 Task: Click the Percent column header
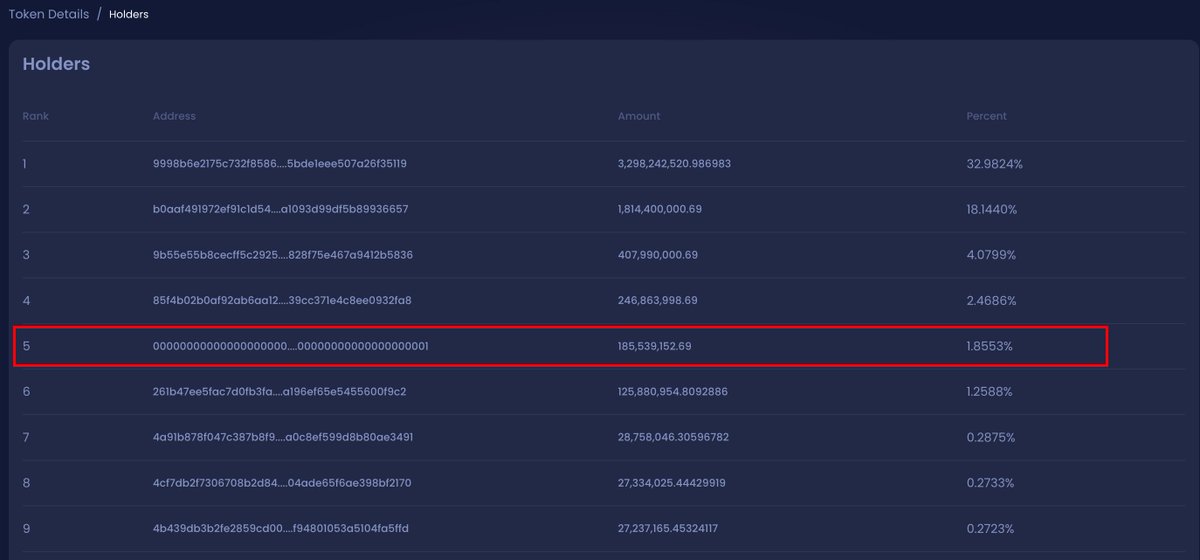986,116
